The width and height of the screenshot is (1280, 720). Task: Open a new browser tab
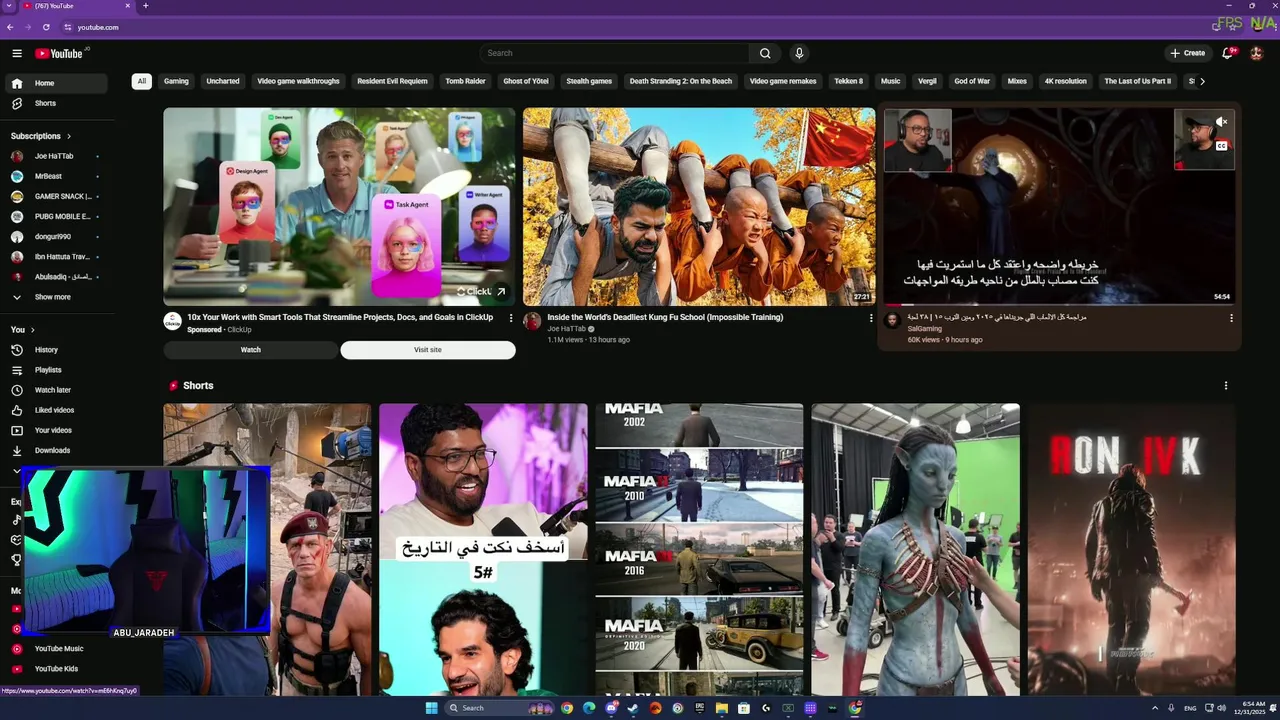point(145,6)
